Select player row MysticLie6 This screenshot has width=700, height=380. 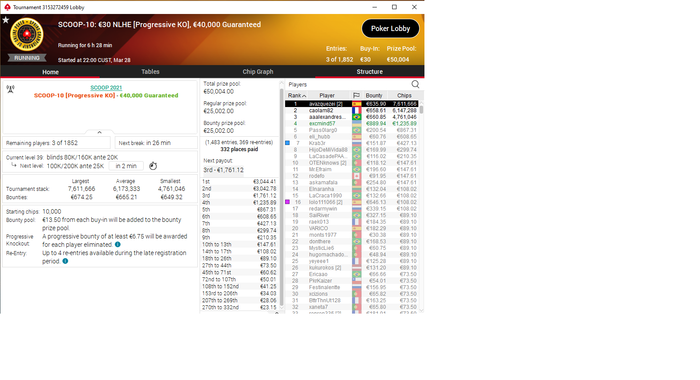351,248
